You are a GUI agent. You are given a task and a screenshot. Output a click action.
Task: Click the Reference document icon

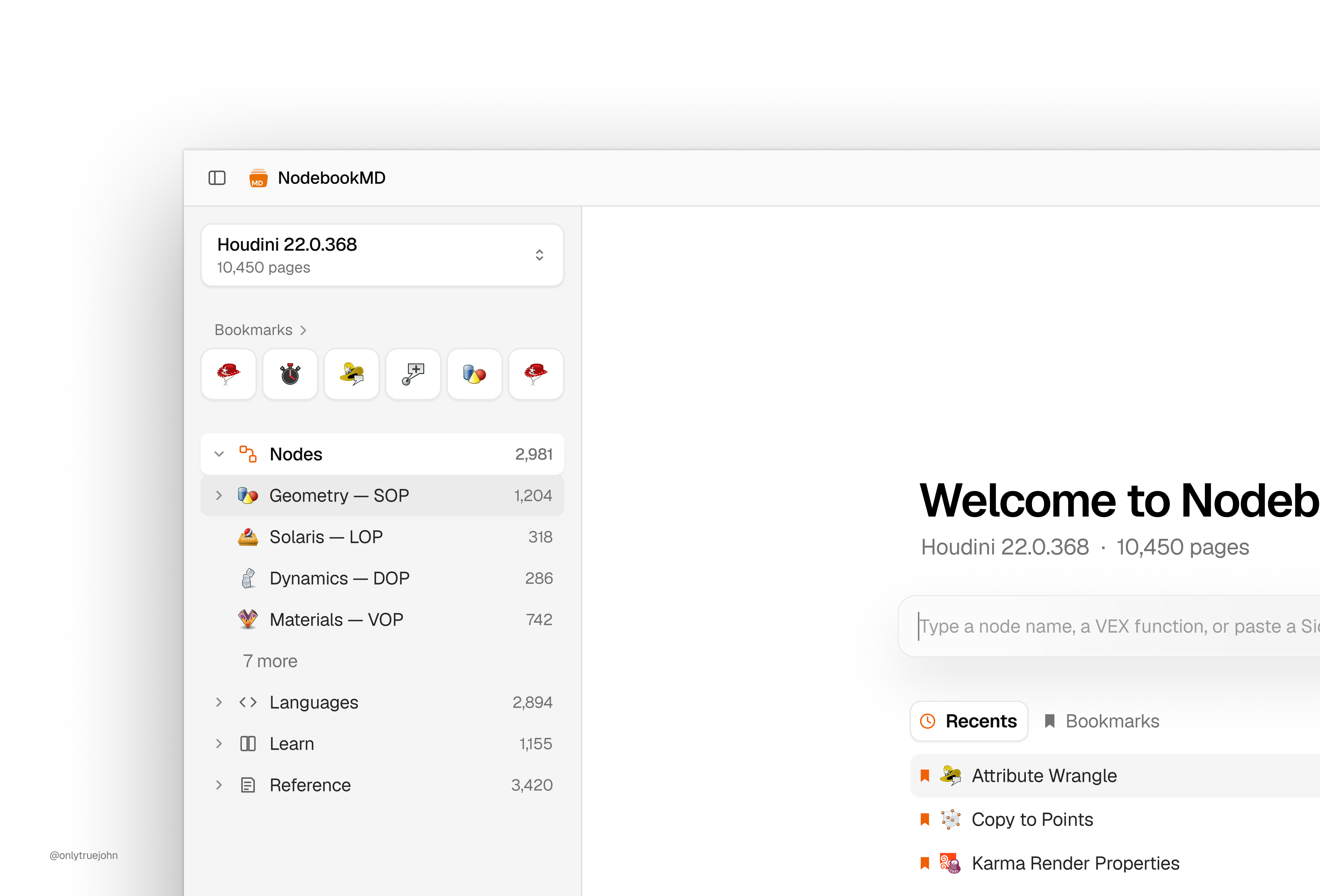point(248,785)
